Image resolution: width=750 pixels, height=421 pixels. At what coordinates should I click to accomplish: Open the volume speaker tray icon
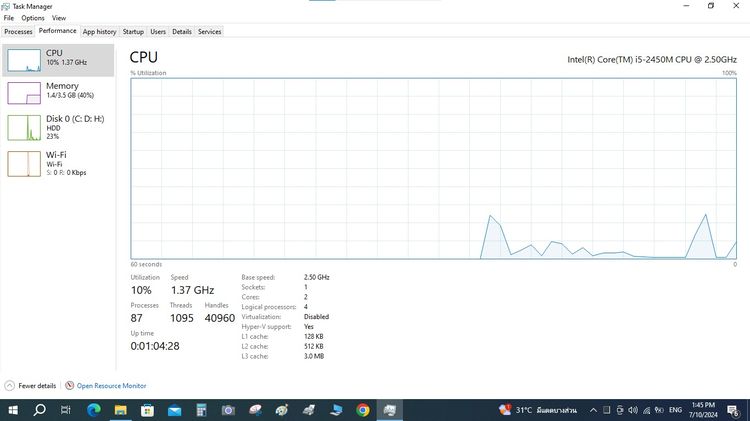coord(633,410)
